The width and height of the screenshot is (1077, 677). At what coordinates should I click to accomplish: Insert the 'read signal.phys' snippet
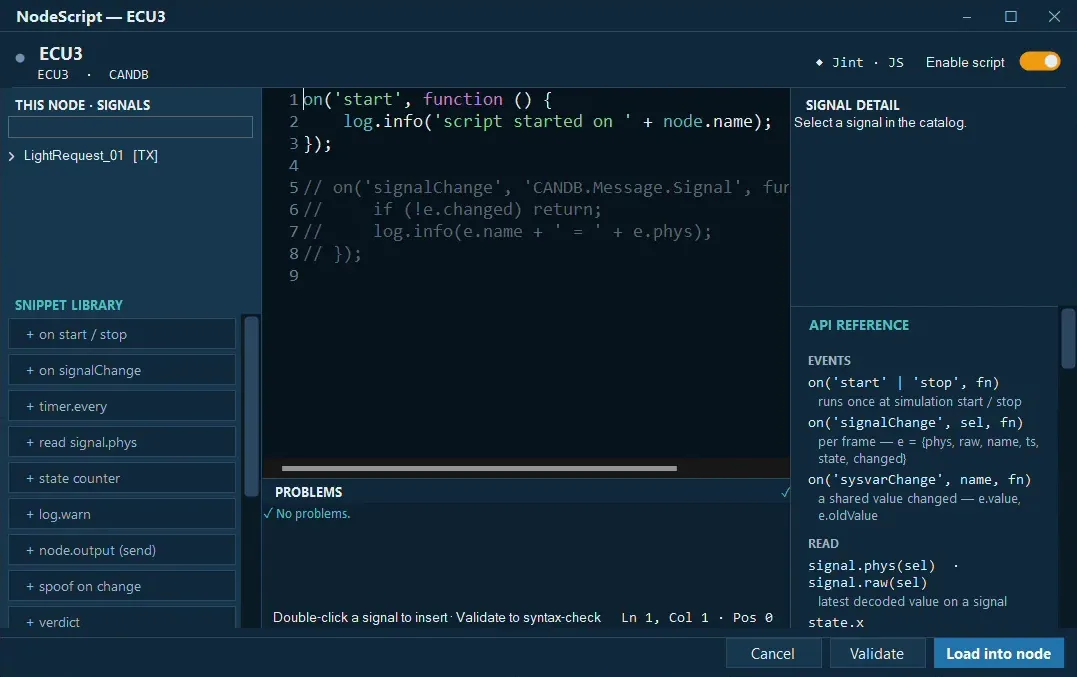[x=122, y=442]
